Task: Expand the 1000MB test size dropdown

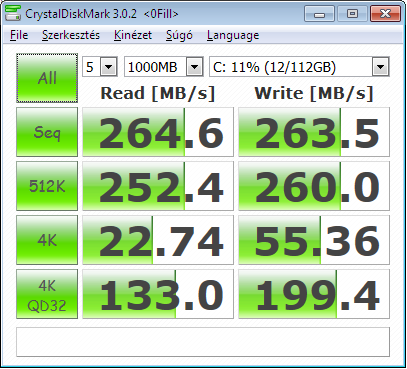Action: coord(194,67)
